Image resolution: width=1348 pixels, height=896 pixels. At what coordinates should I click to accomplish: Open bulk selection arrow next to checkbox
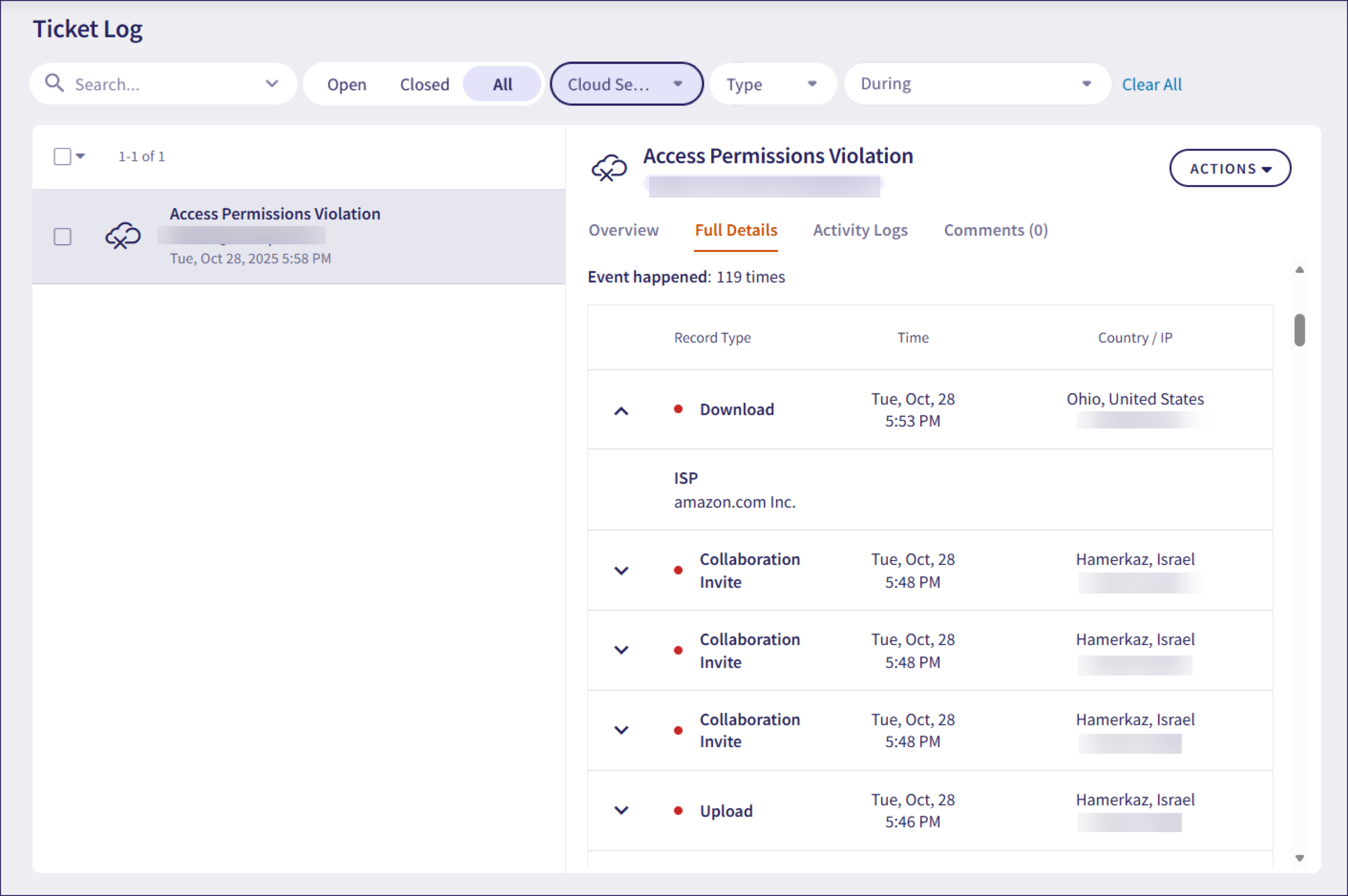point(81,156)
